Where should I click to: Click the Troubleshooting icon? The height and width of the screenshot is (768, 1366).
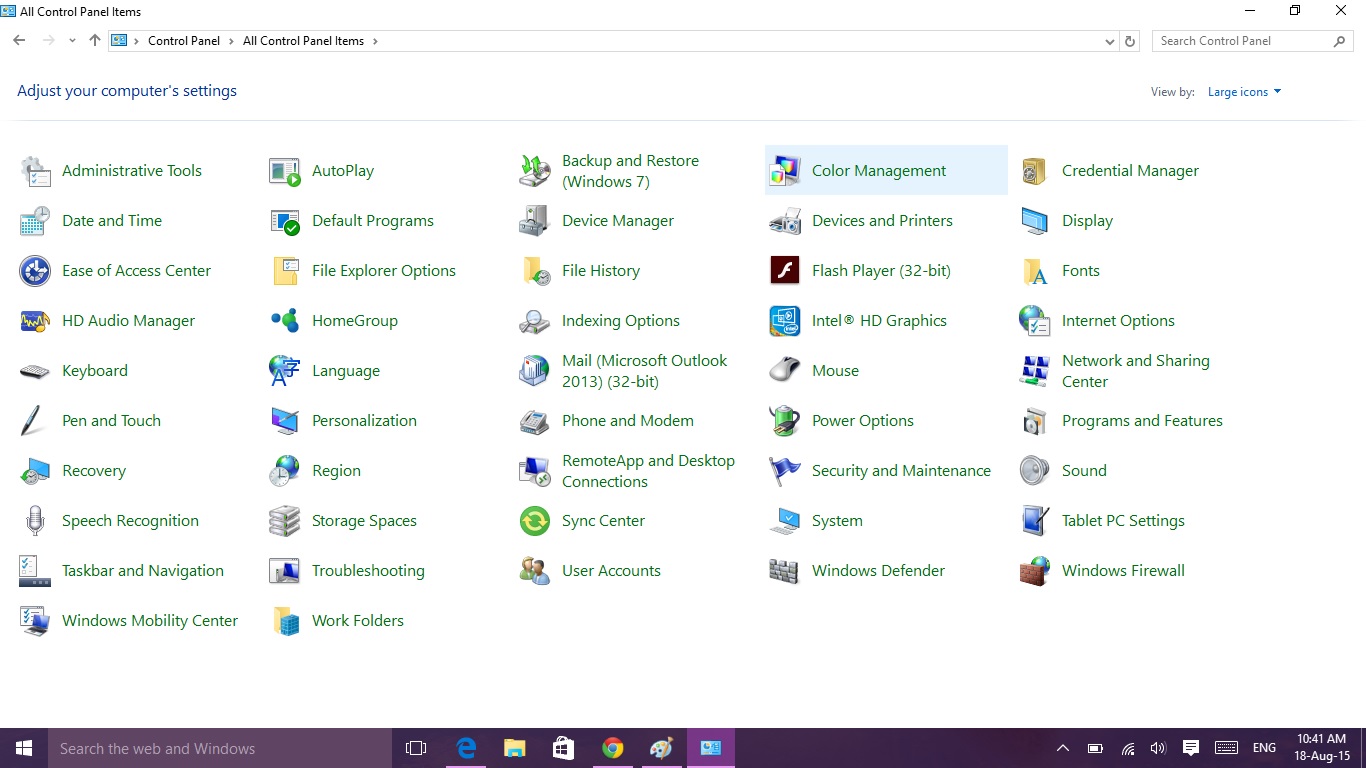(x=285, y=571)
